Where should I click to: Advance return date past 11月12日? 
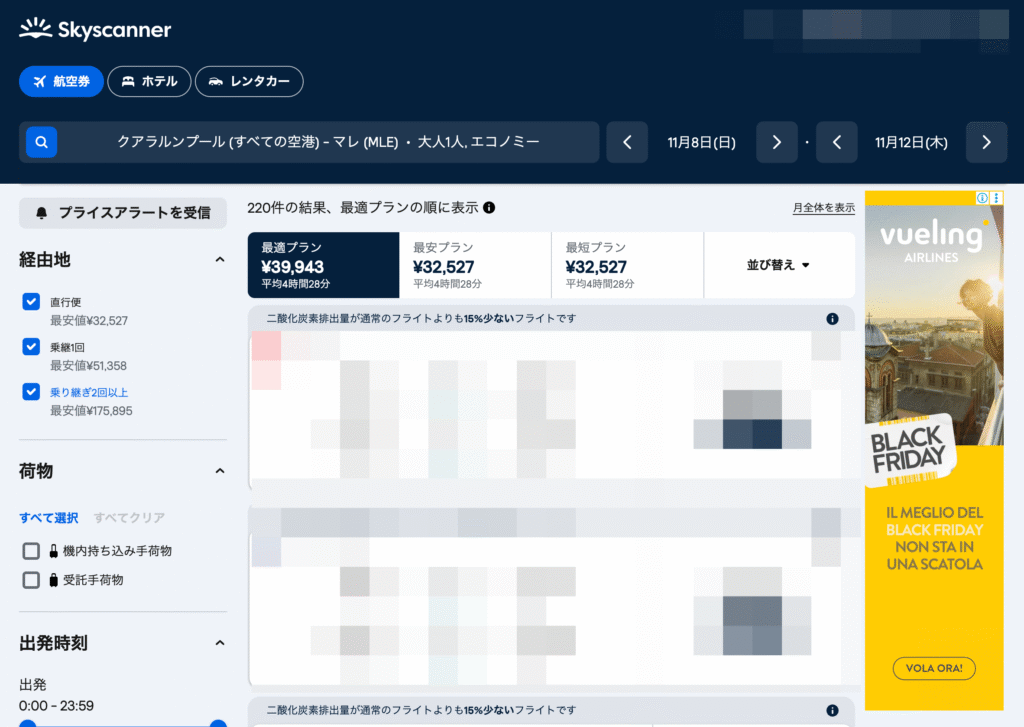click(986, 142)
